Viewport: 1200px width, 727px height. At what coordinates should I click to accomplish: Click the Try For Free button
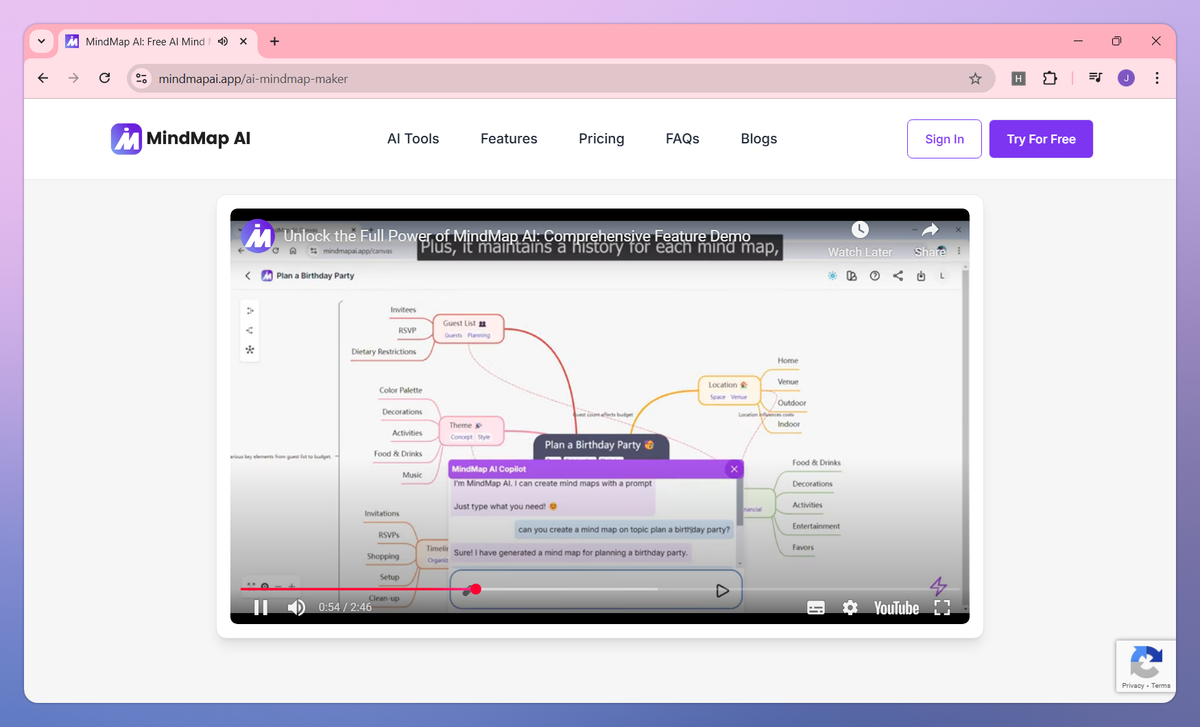1041,138
